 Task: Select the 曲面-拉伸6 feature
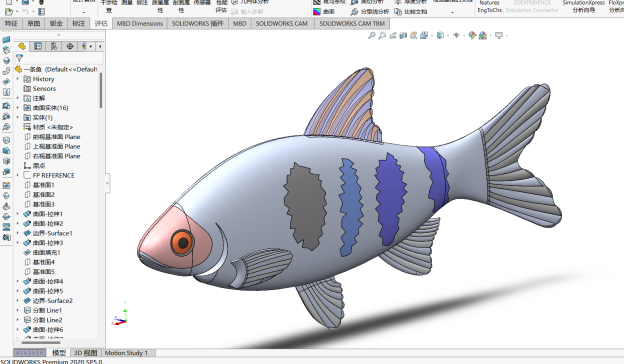[43, 329]
